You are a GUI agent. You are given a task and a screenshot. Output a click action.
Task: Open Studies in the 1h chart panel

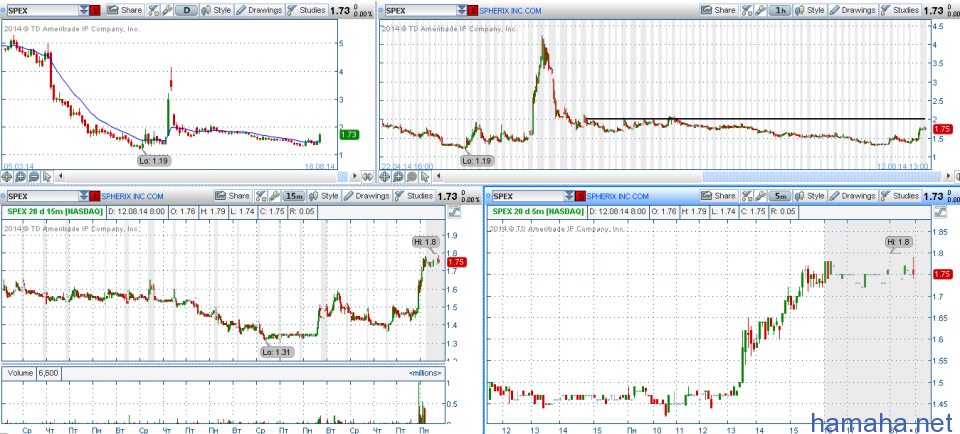click(x=900, y=10)
